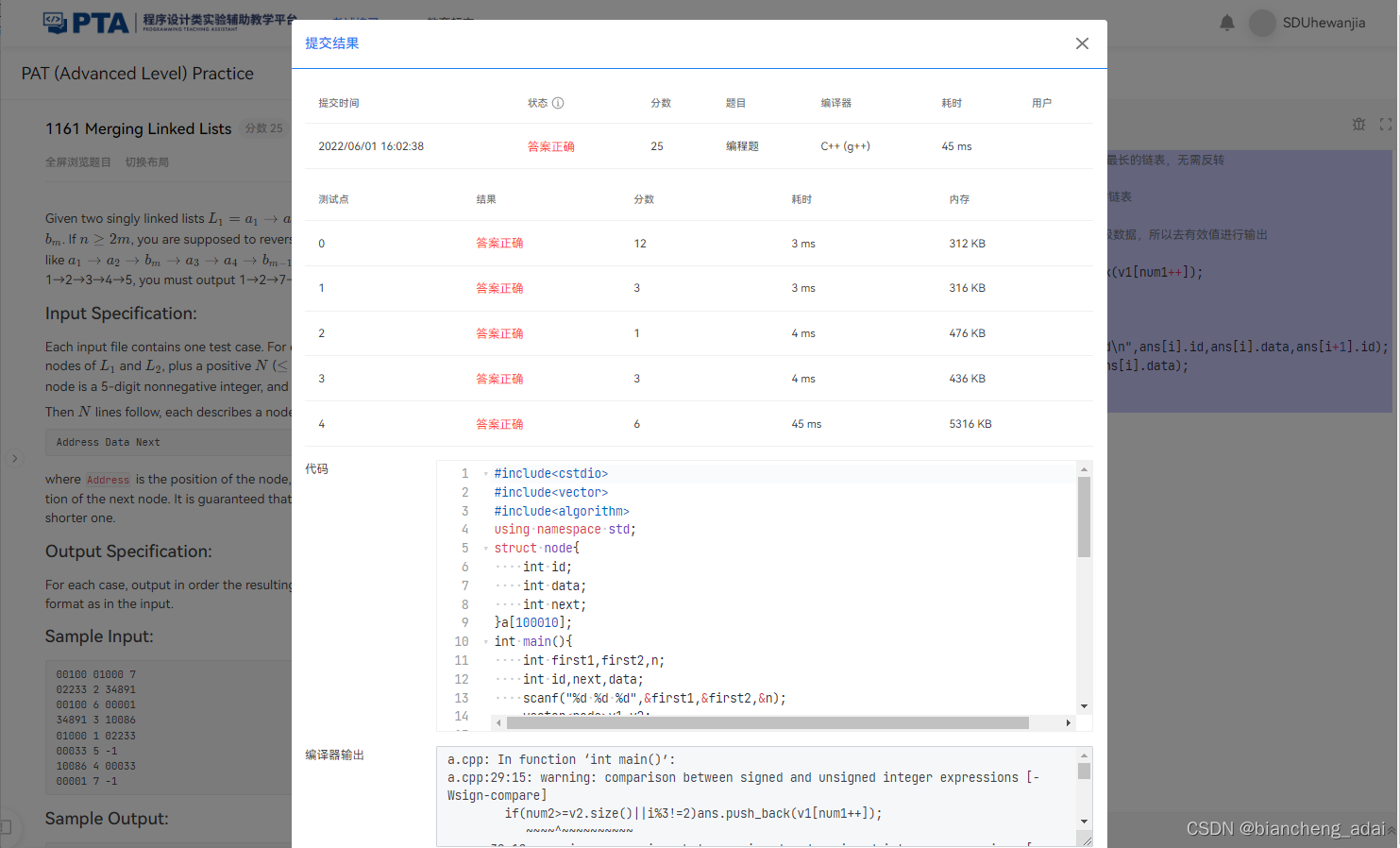Collapse the struct node fold at line 5
This screenshot has height=848, width=1400.
coord(485,549)
